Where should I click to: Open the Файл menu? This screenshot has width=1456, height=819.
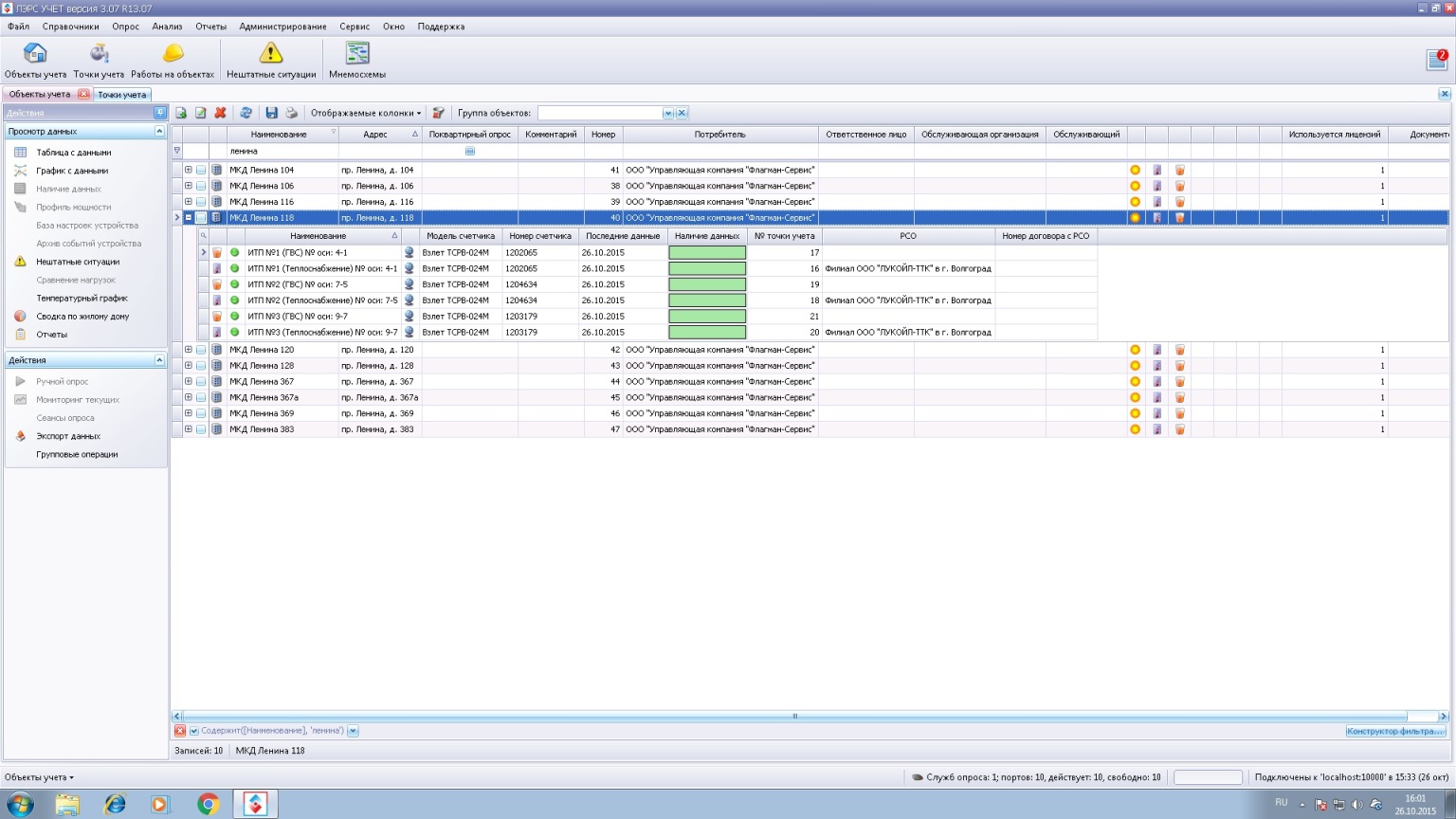point(18,27)
